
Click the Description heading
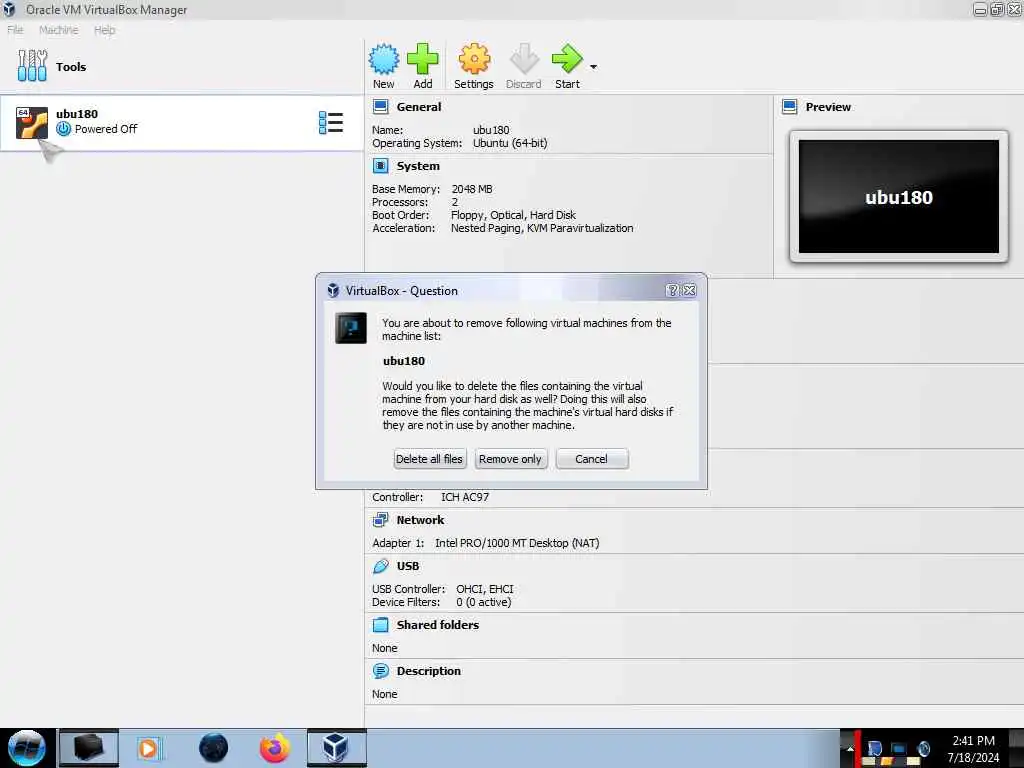click(428, 671)
